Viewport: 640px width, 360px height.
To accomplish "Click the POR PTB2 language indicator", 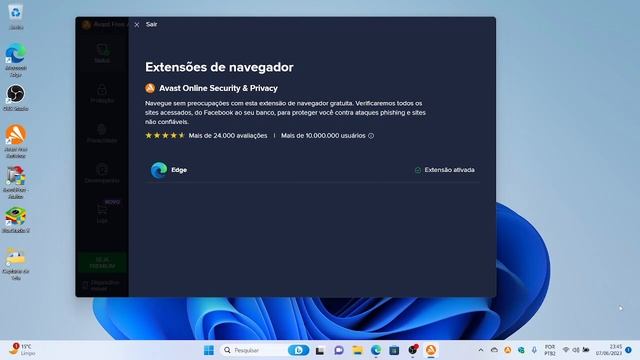I will tap(550, 350).
